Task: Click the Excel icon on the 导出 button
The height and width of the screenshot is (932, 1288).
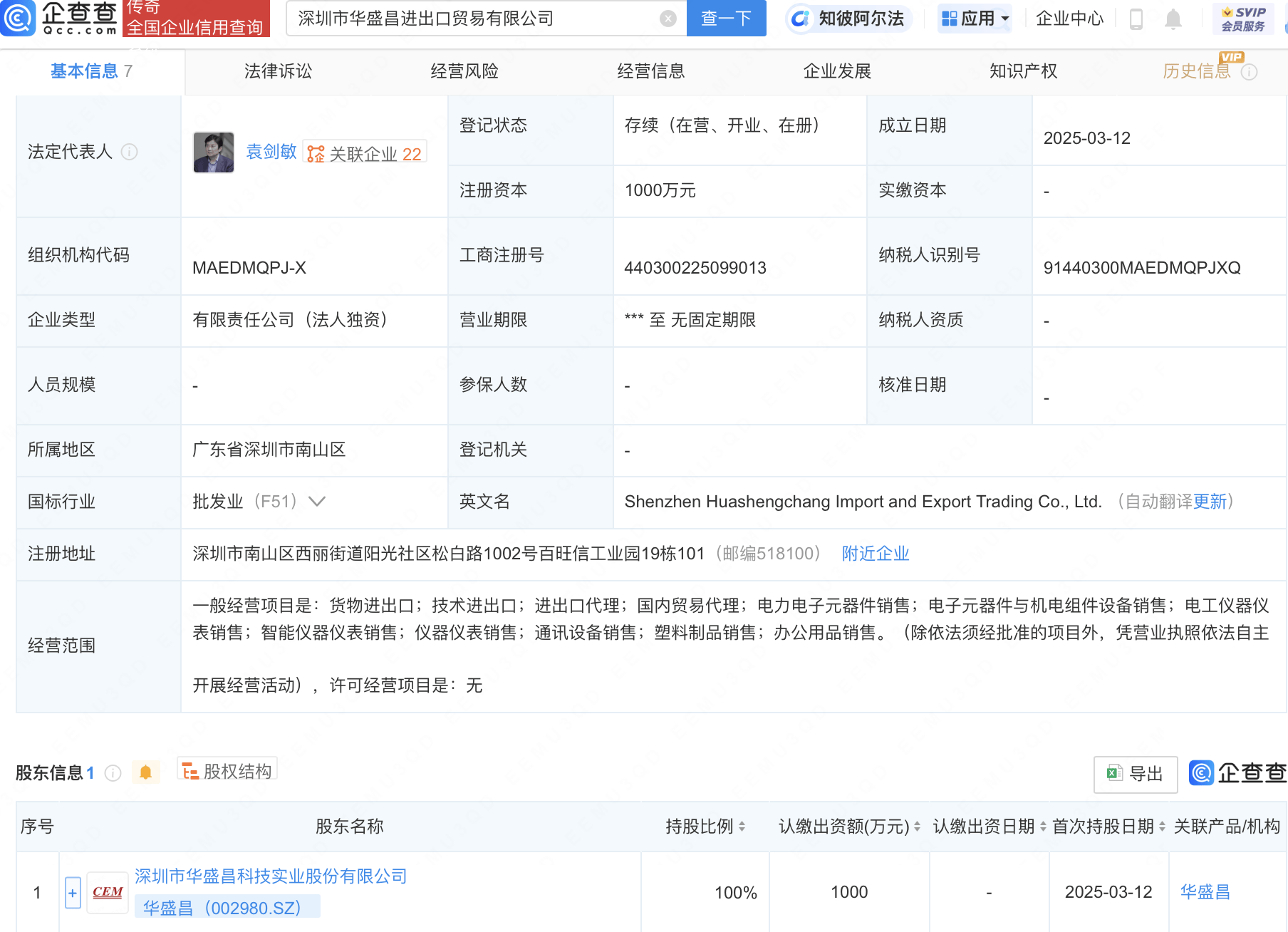Action: point(1114,773)
